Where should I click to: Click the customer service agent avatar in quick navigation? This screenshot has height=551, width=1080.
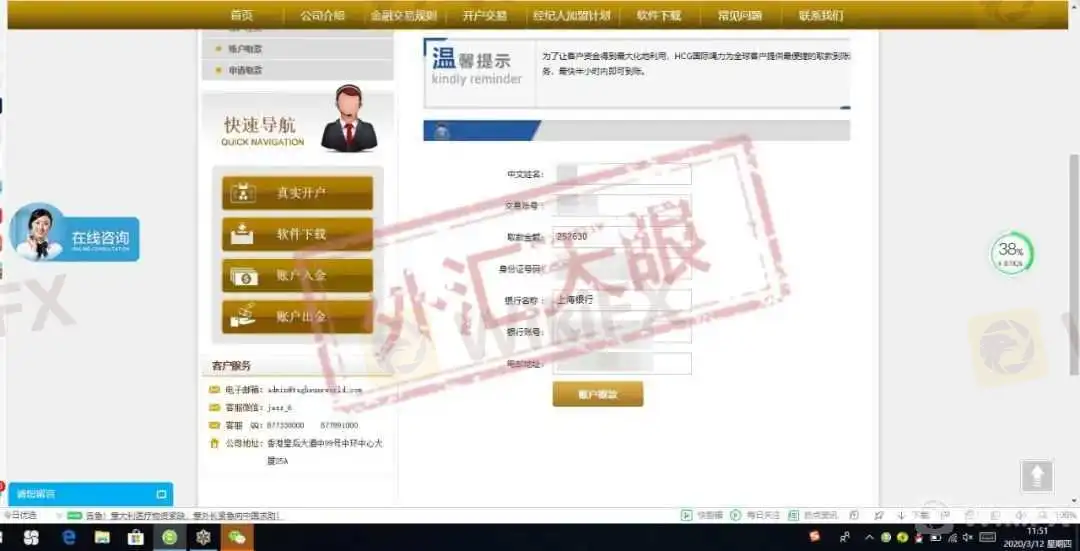click(349, 118)
